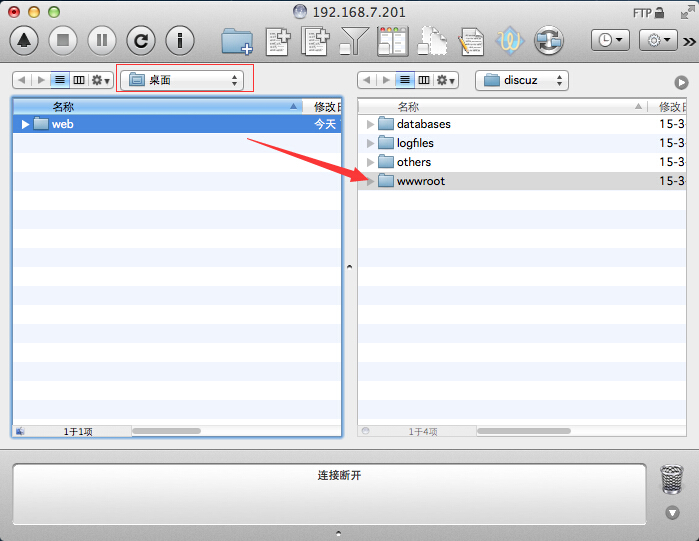699x541 pixels.
Task: Expand the local web folder
Action: coord(25,124)
